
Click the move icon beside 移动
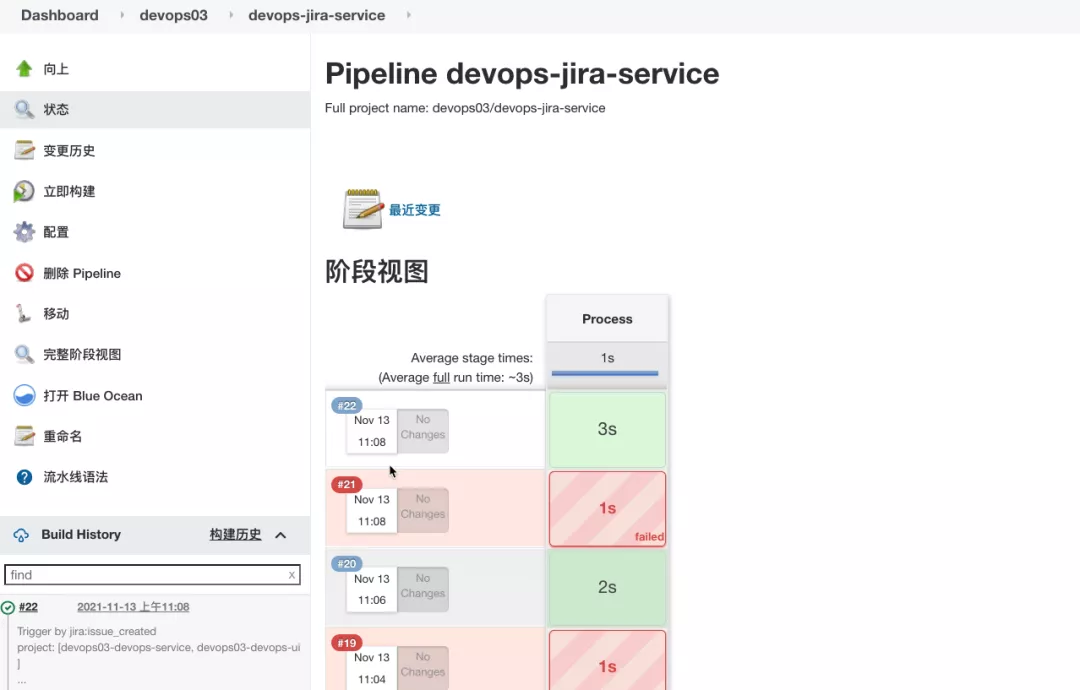24,313
